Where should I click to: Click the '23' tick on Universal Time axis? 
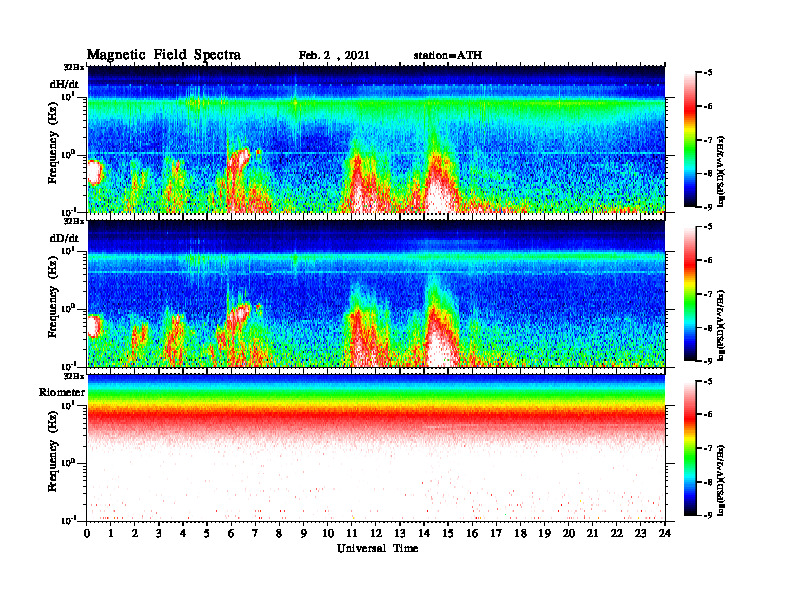(640, 533)
